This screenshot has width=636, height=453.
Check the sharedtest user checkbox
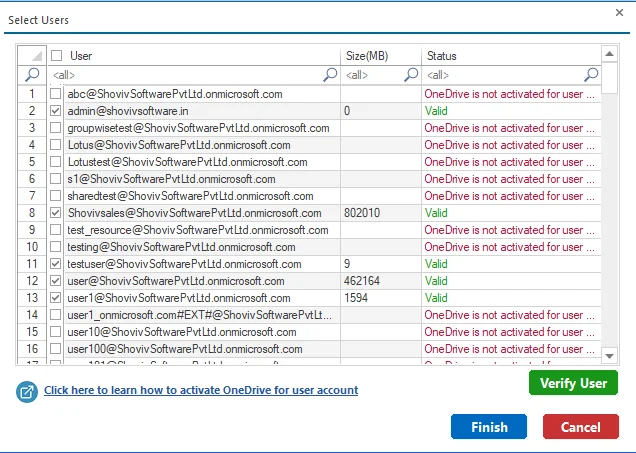click(56, 196)
